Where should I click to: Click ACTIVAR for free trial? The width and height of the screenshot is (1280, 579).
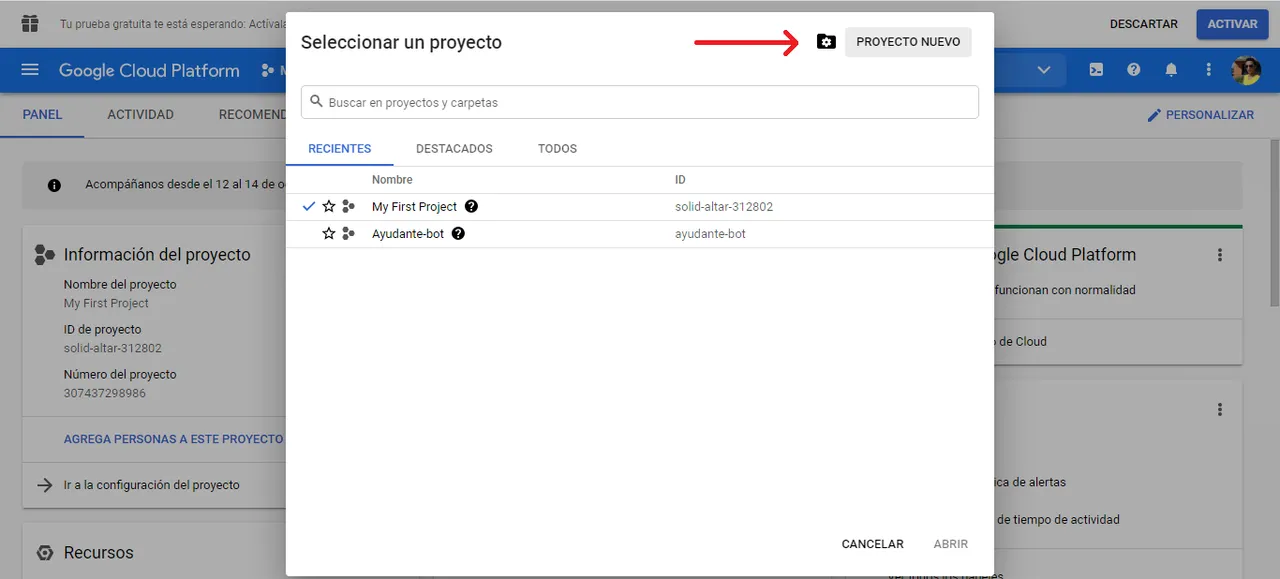[1232, 24]
